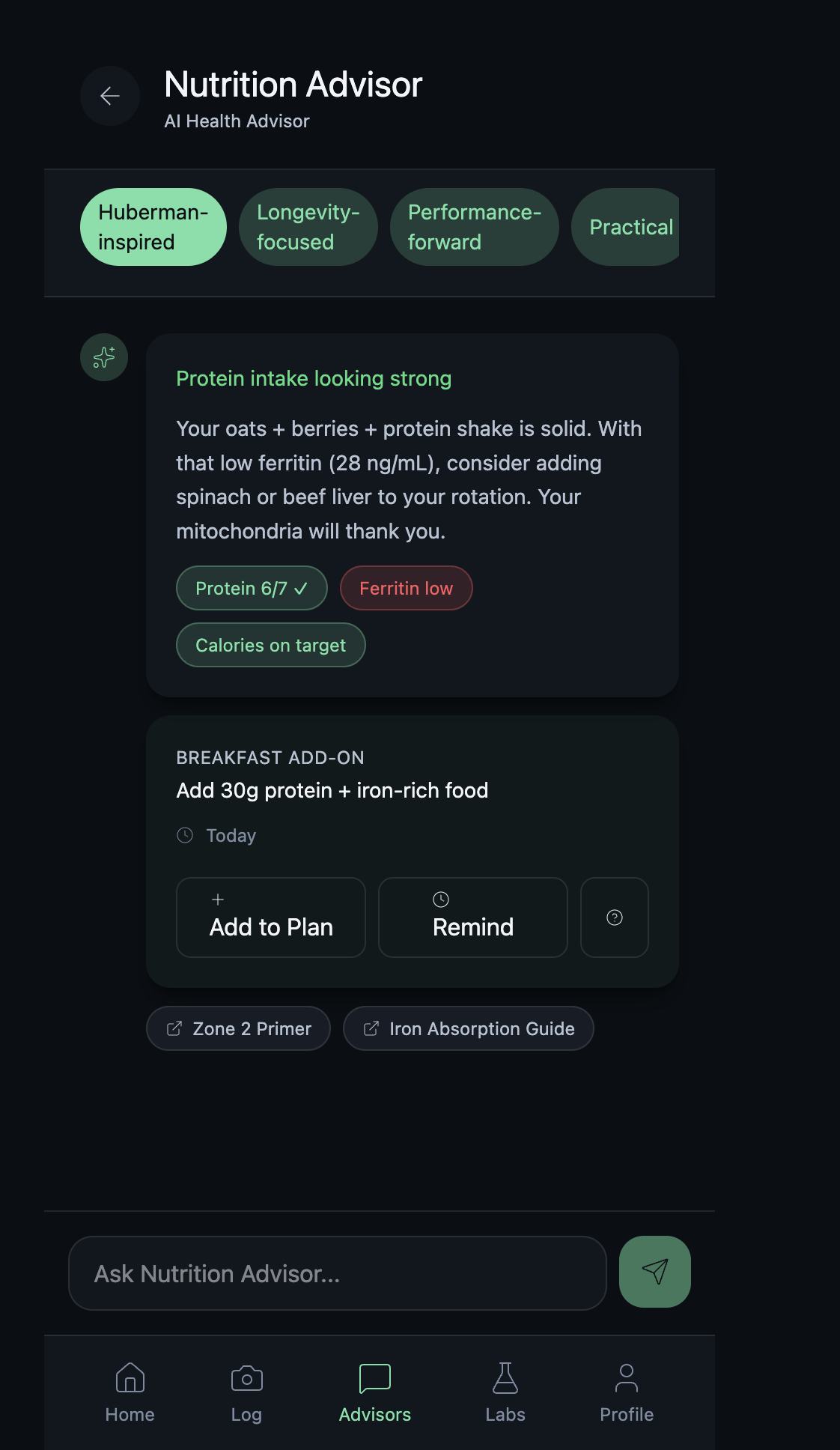Go to the Profile tab

(x=627, y=1392)
